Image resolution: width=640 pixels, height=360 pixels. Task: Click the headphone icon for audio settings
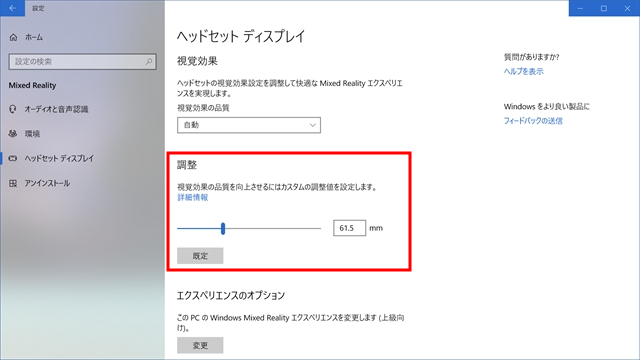[13, 109]
